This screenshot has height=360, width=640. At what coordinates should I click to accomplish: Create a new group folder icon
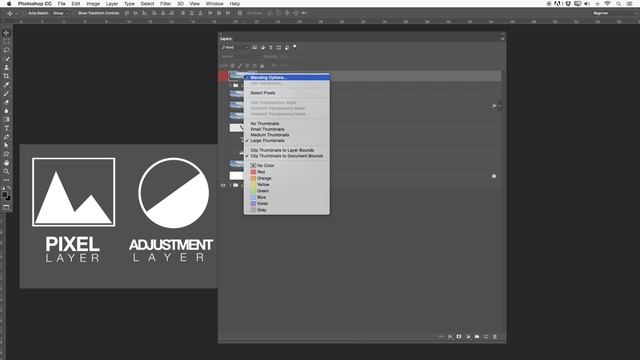[477, 337]
